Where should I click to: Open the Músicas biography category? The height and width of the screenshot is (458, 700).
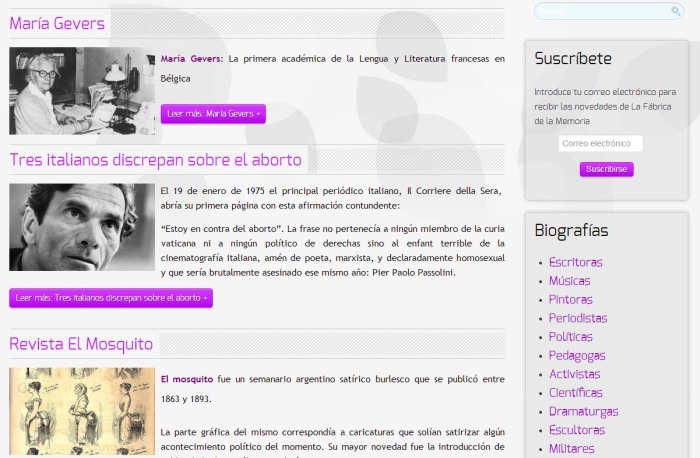570,281
